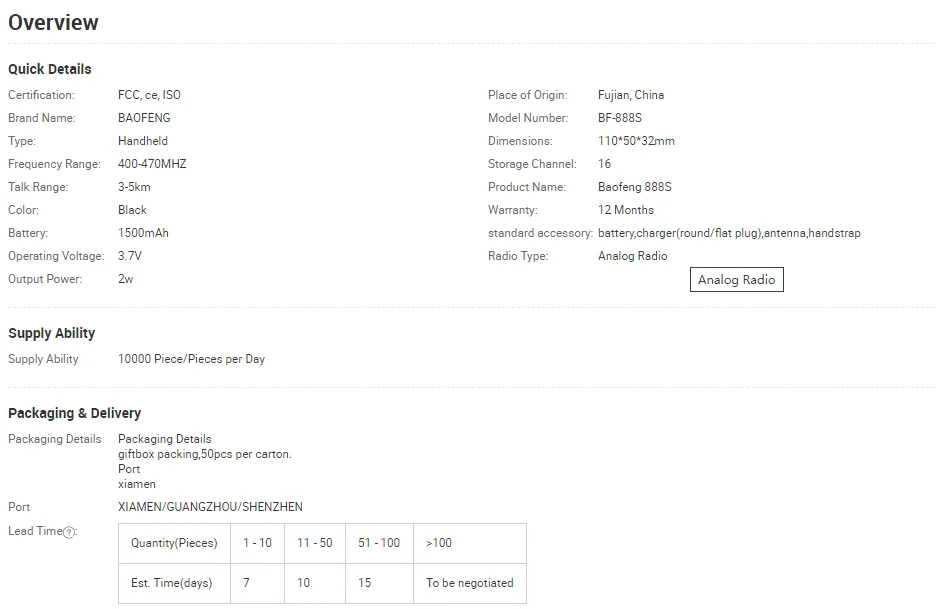Click the 1 - 10 quantity cell
950x609 pixels.
pyautogui.click(x=257, y=543)
